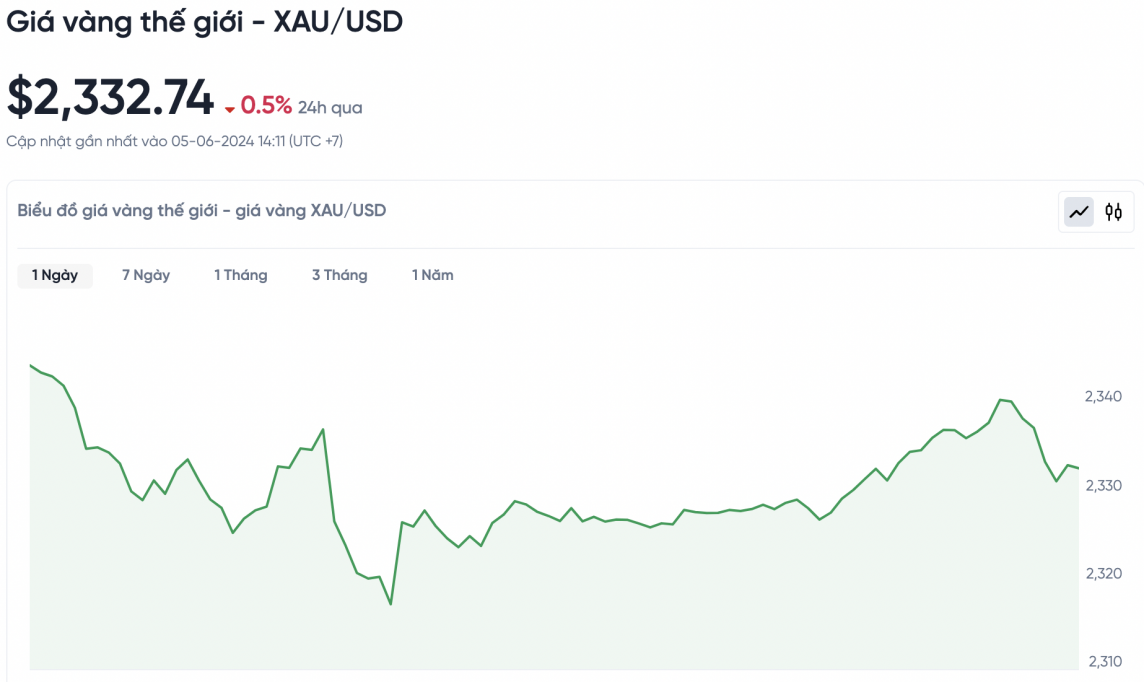Click the 0.5% change percentage
Image resolution: width=1144 pixels, height=682 pixels.
tap(266, 106)
